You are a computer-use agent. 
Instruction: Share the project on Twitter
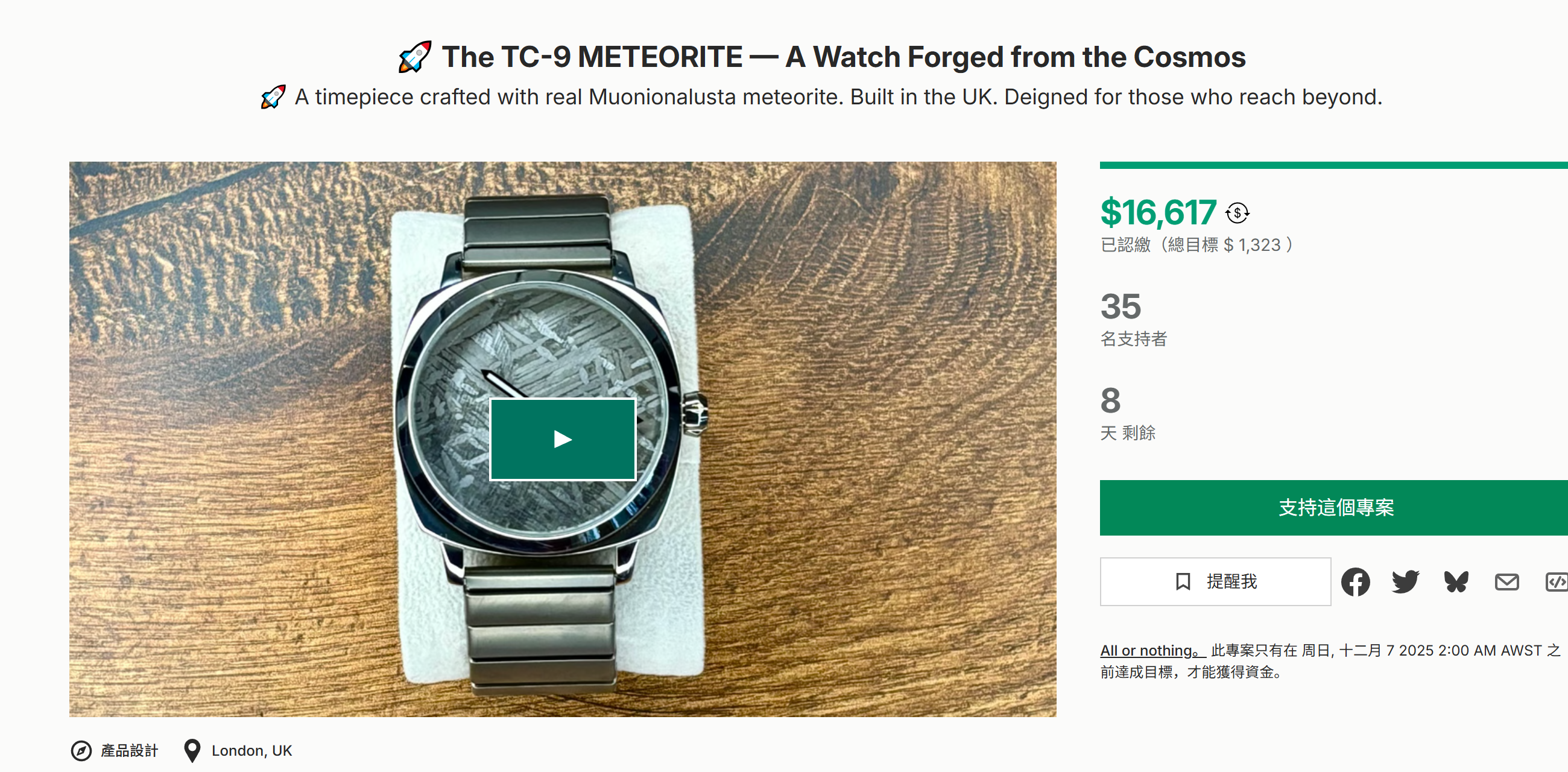click(x=1405, y=582)
